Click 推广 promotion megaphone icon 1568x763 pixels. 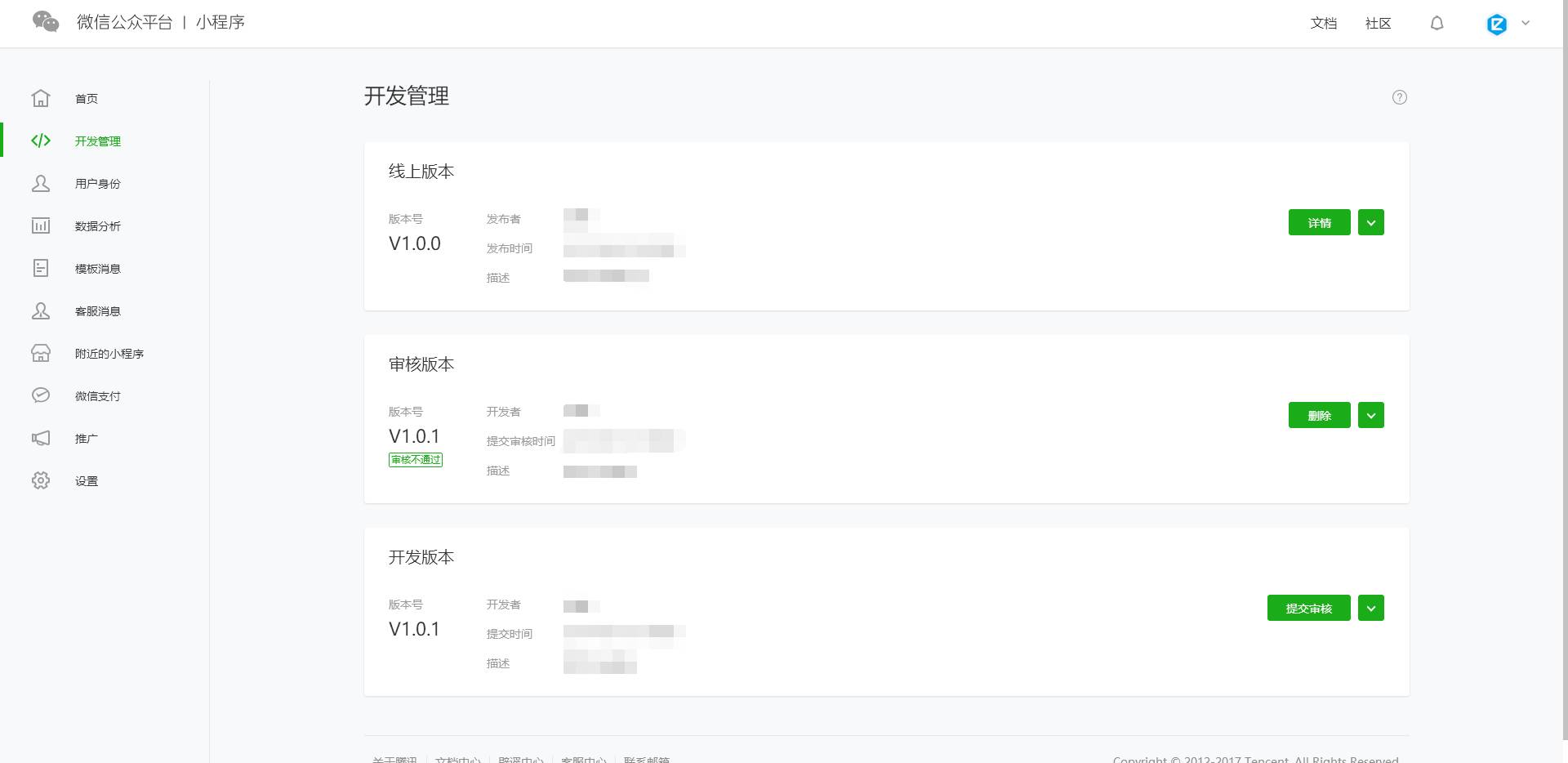click(x=41, y=438)
